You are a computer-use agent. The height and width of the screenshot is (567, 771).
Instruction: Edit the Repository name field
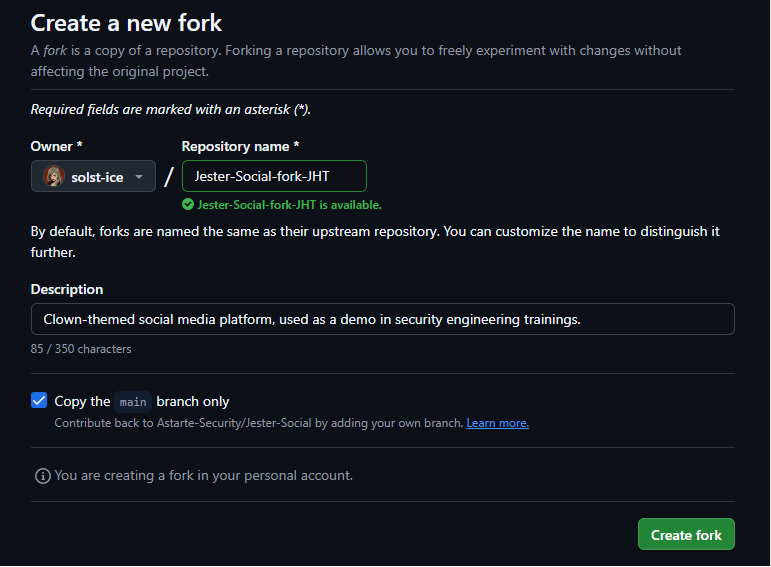274,176
